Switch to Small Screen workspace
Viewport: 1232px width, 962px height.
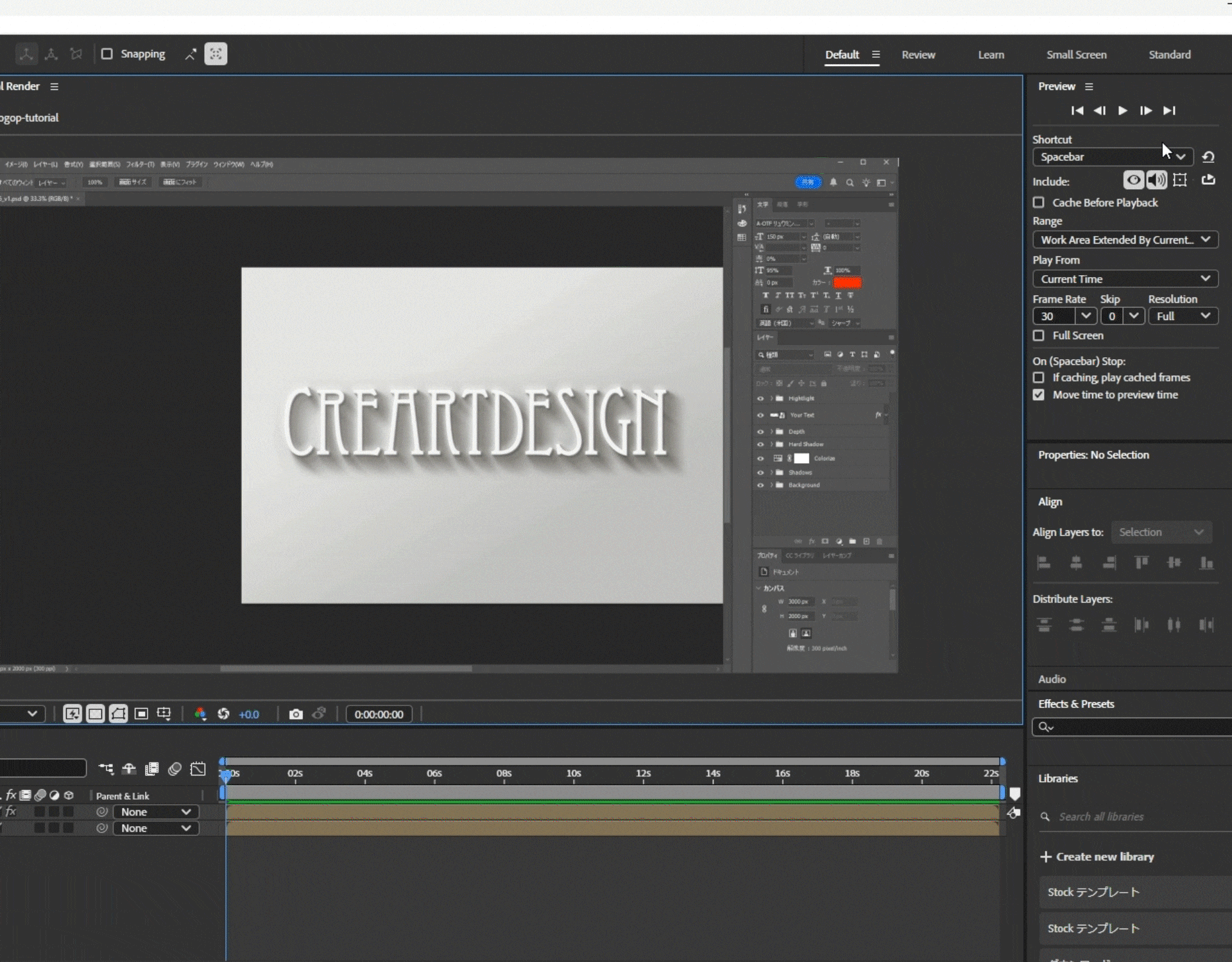coord(1076,55)
